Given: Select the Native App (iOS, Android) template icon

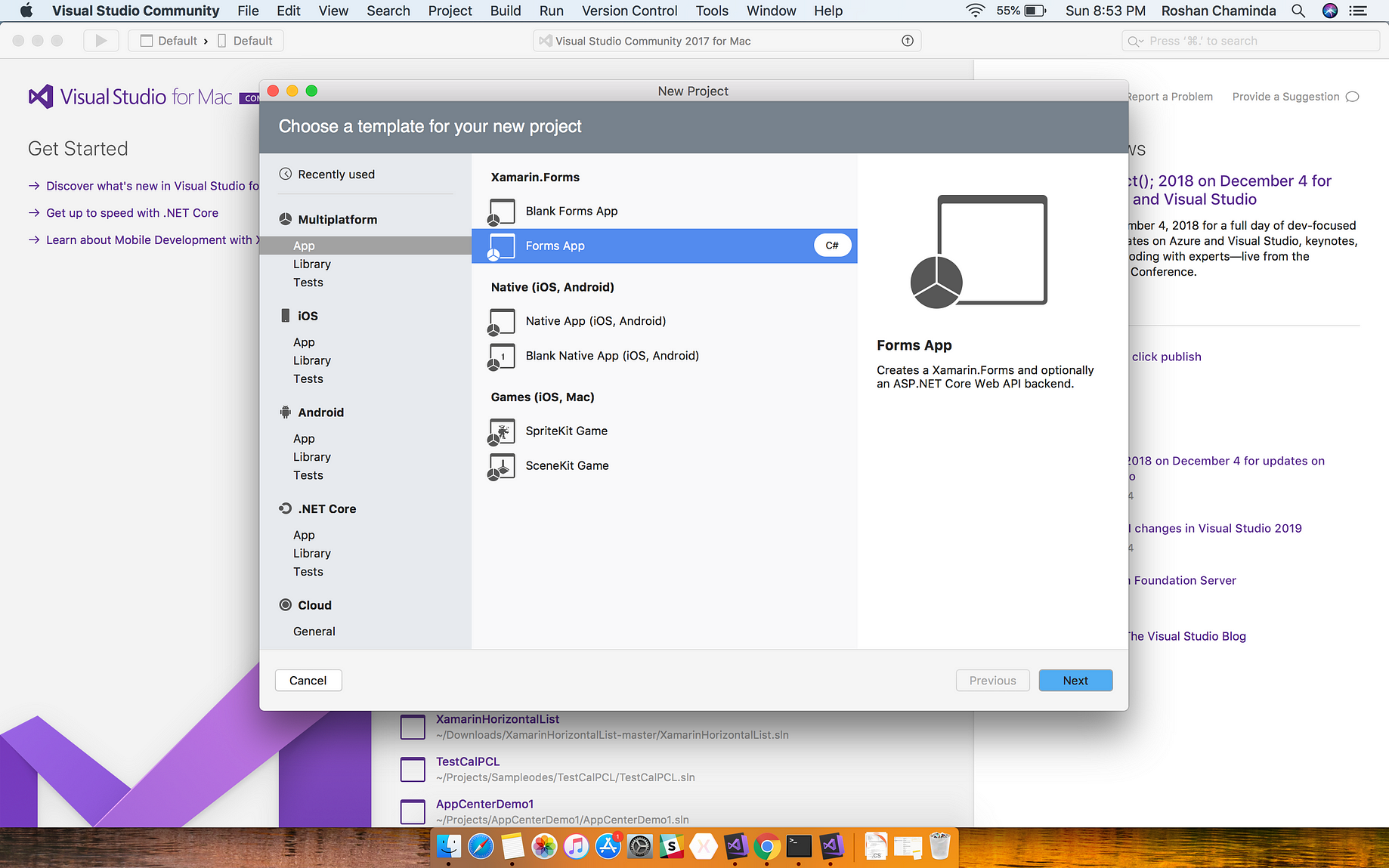Looking at the screenshot, I should tap(502, 322).
